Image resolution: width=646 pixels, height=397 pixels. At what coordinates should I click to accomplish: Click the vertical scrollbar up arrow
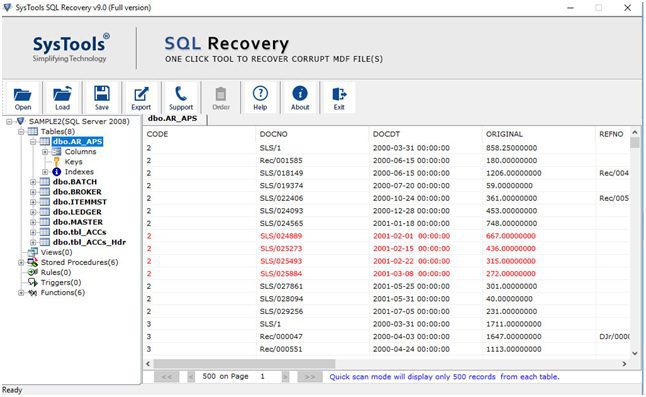635,132
